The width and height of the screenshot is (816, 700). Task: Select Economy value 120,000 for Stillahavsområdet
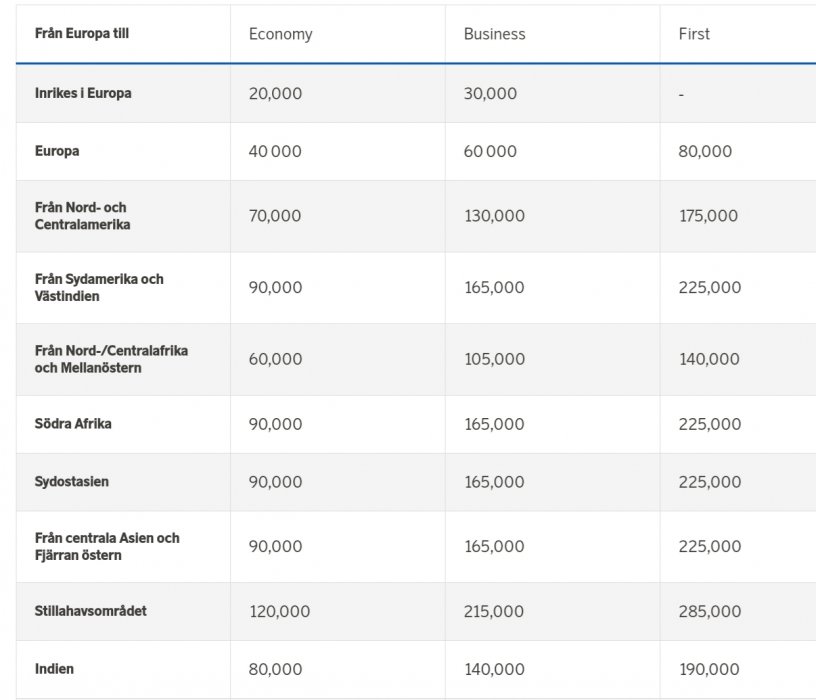[279, 612]
